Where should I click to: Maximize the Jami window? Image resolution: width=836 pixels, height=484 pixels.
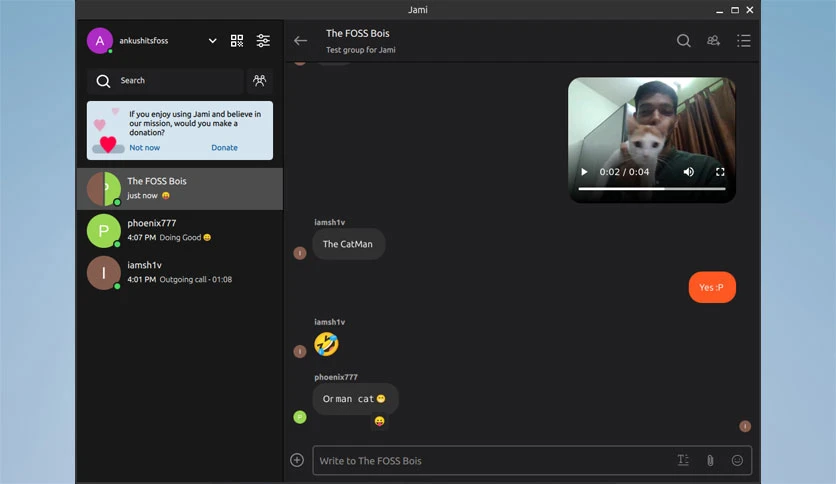(x=735, y=10)
